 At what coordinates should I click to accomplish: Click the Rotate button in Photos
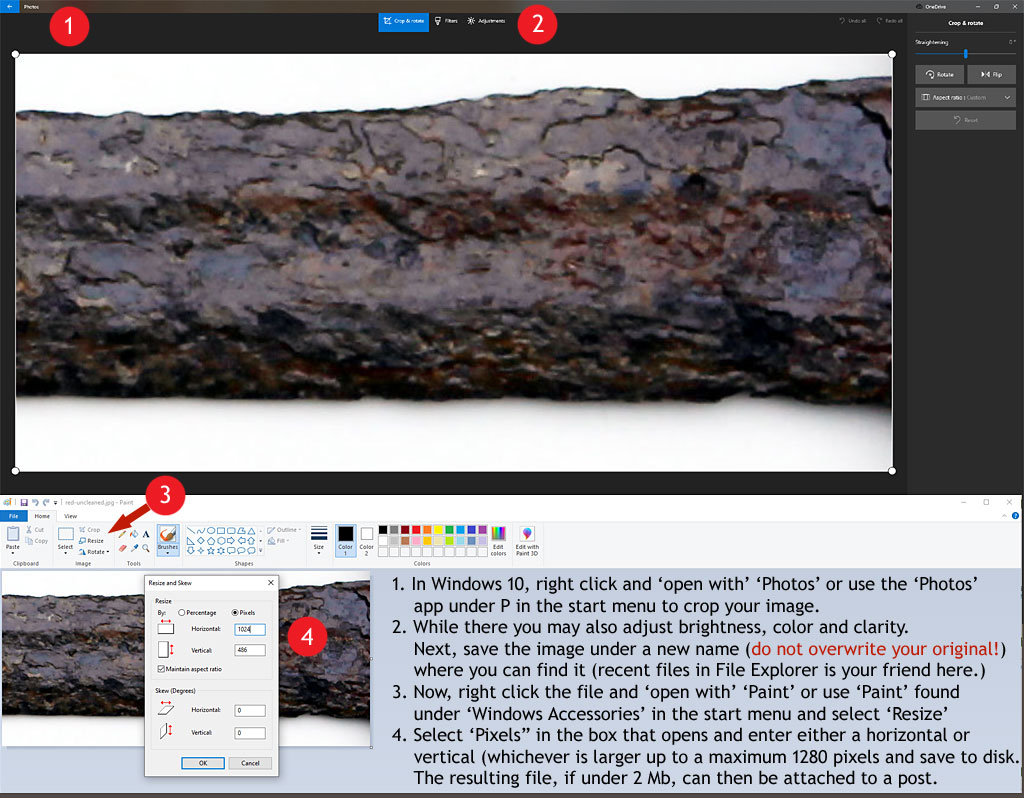940,74
